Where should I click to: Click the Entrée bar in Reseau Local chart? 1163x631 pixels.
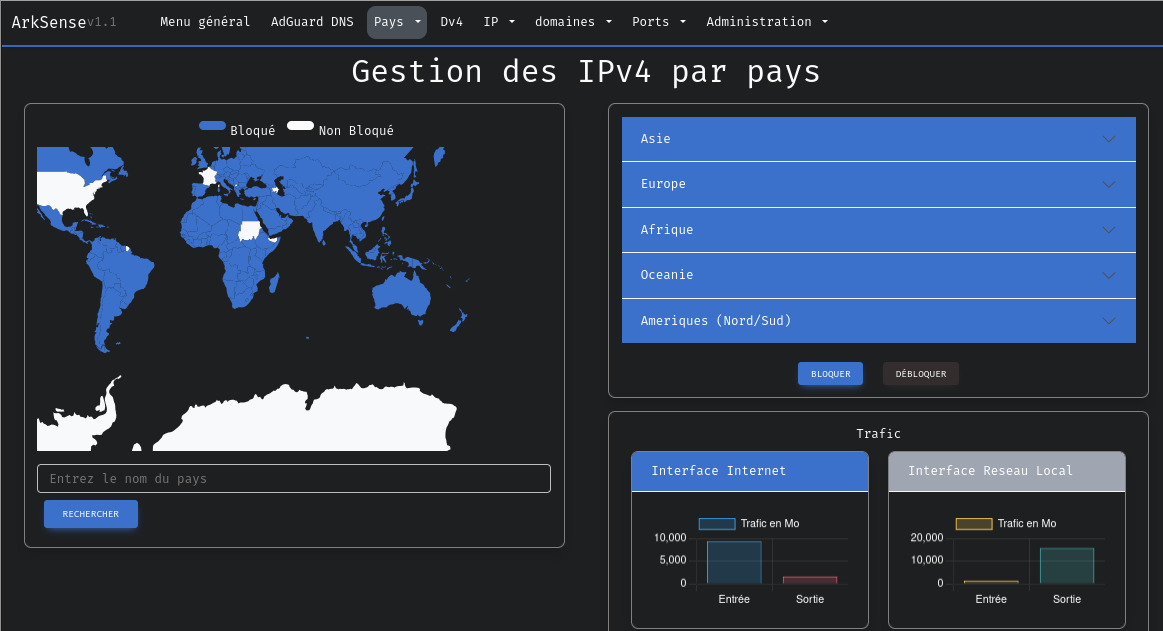coord(991,582)
